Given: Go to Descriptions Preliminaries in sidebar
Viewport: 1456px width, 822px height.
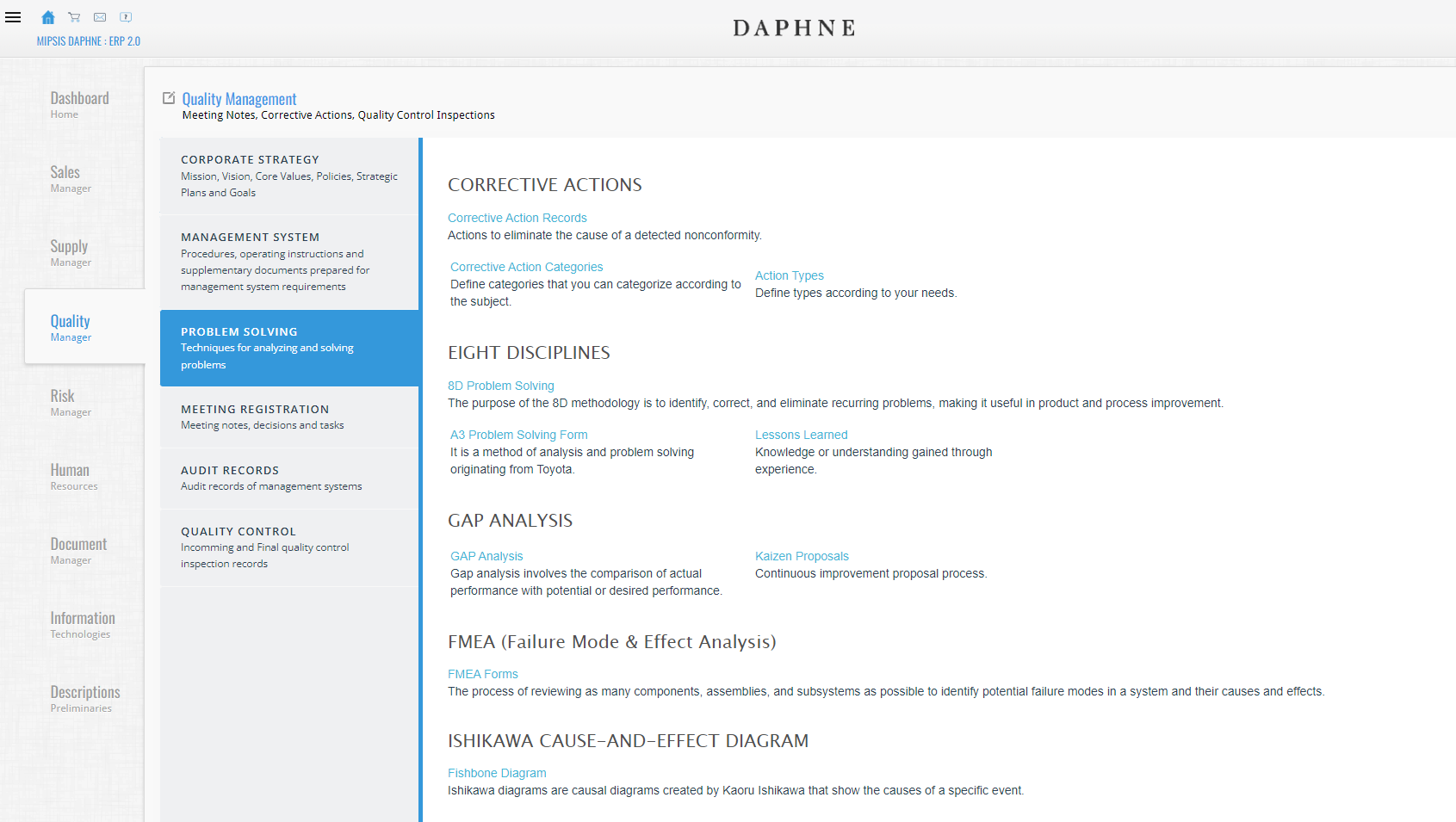Looking at the screenshot, I should [x=85, y=698].
